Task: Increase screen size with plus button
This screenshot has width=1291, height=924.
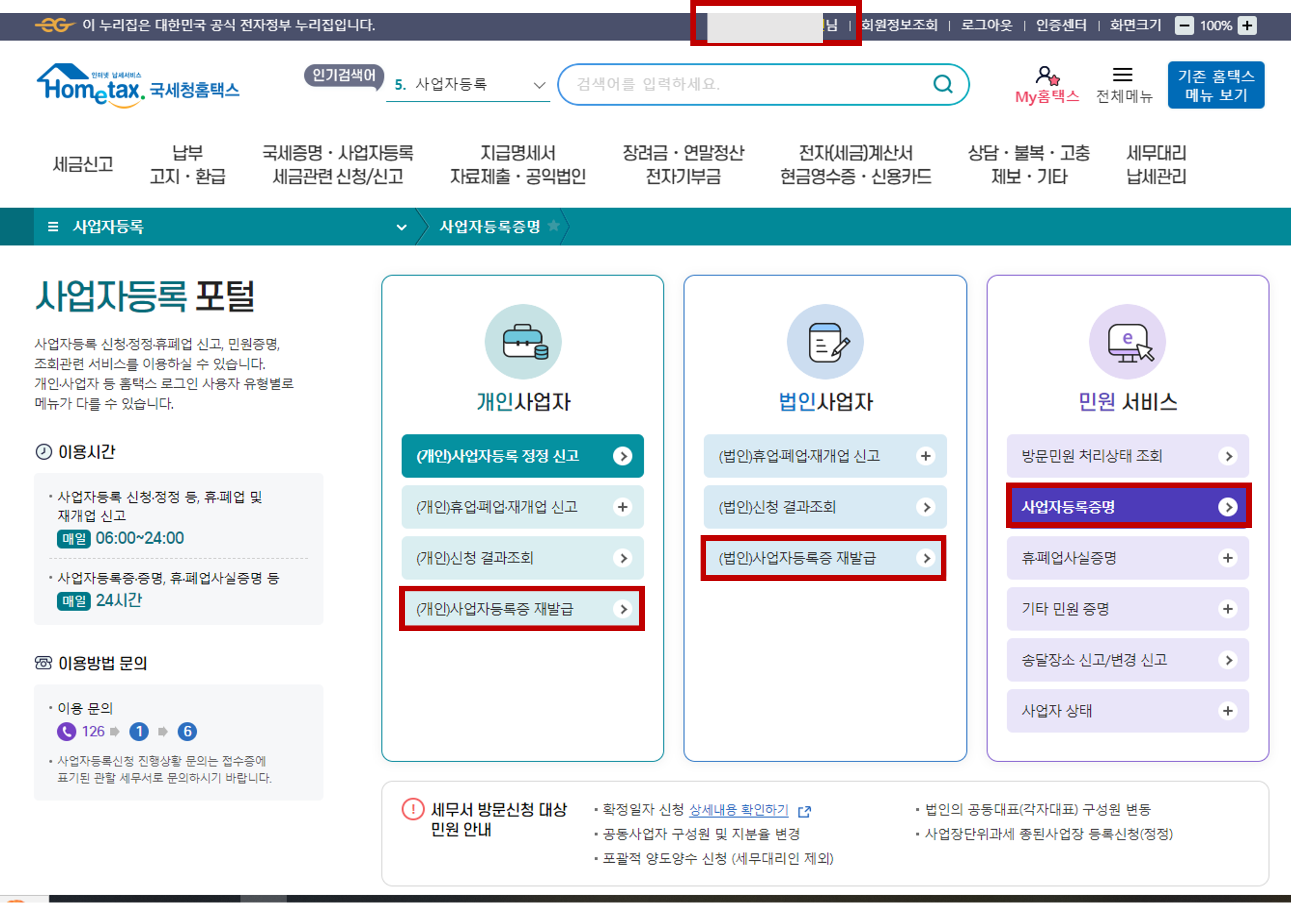Action: click(x=1247, y=26)
